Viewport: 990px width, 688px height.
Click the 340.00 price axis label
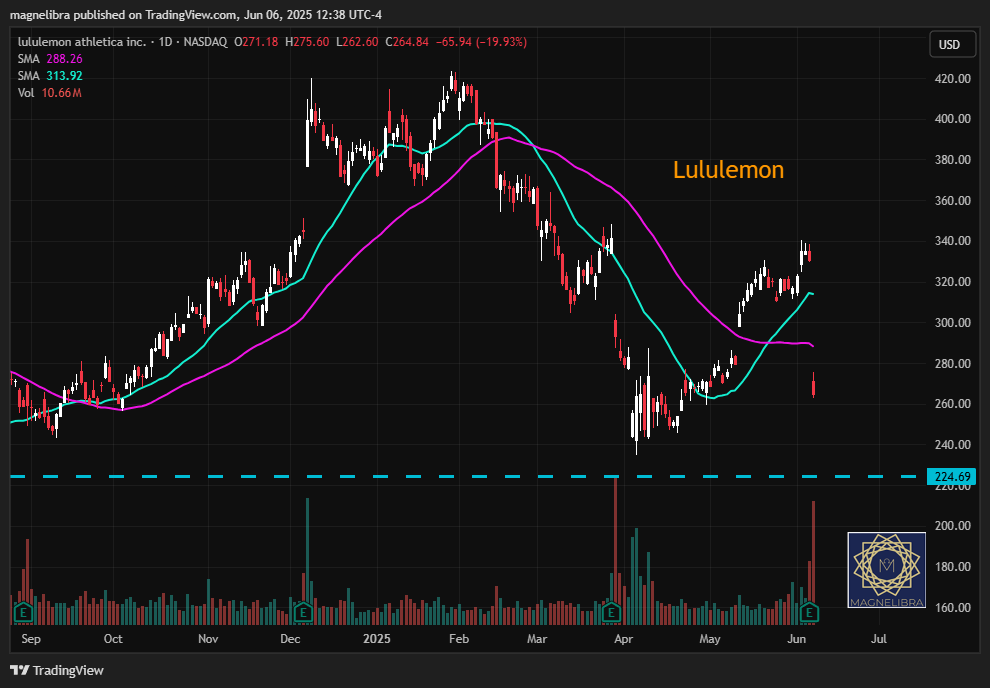click(x=953, y=240)
